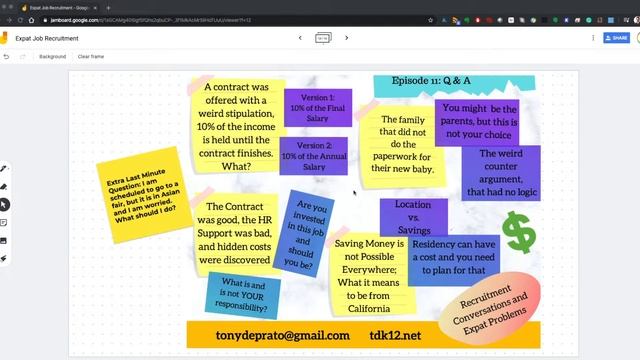Click the blue K extension icon
Image resolution: width=640 pixels, height=360 pixels.
click(x=566, y=20)
